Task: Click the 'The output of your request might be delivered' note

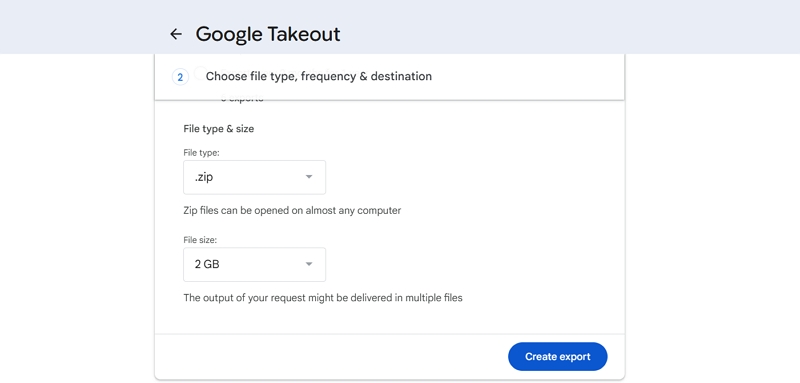Action: coord(322,298)
